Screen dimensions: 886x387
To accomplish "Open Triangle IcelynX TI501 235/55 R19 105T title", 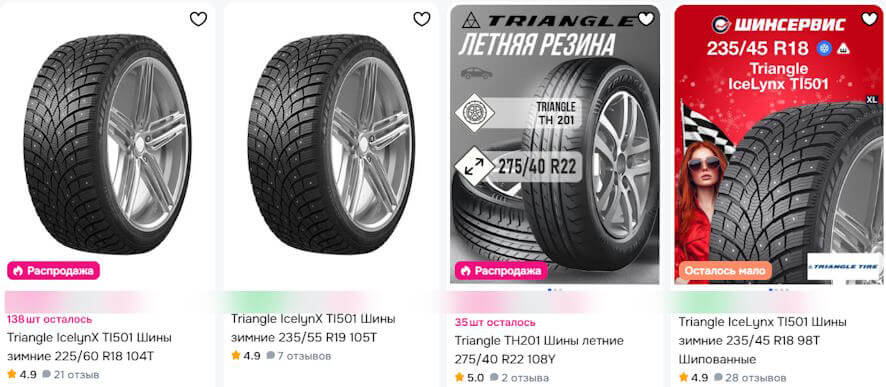I will pos(313,328).
